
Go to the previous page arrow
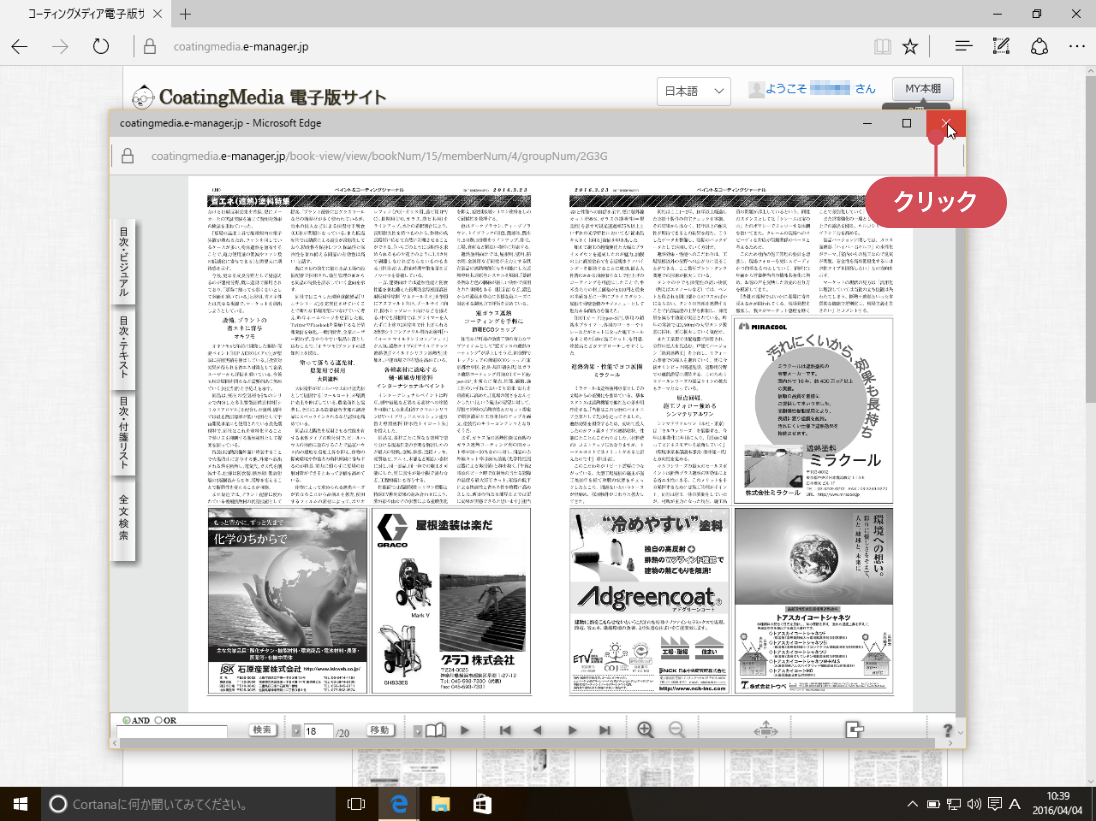pos(537,730)
